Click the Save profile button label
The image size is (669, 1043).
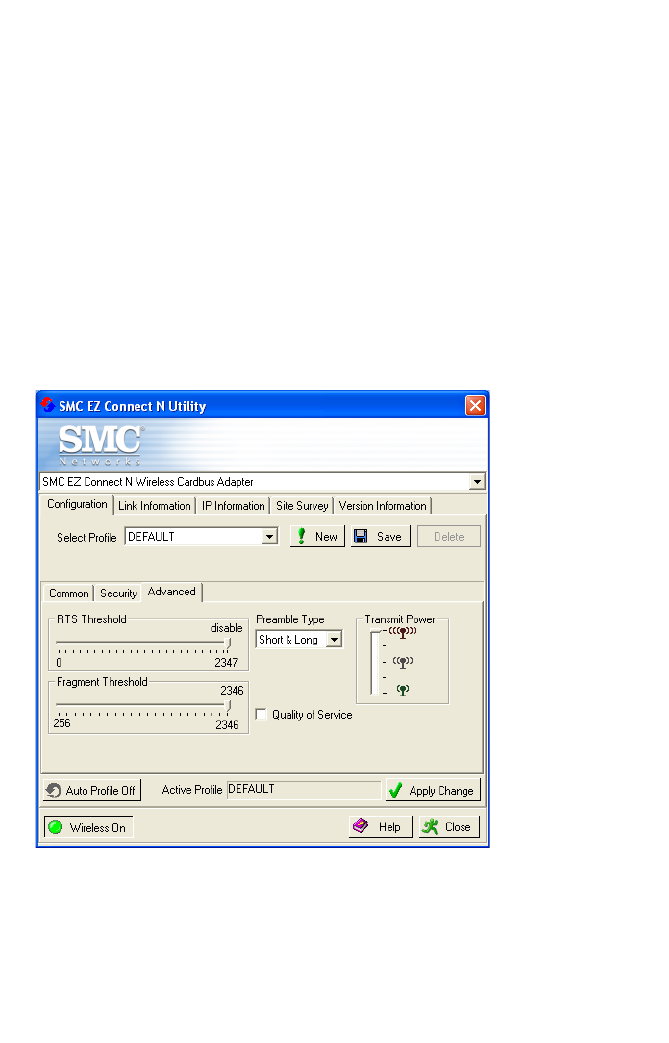click(x=389, y=537)
